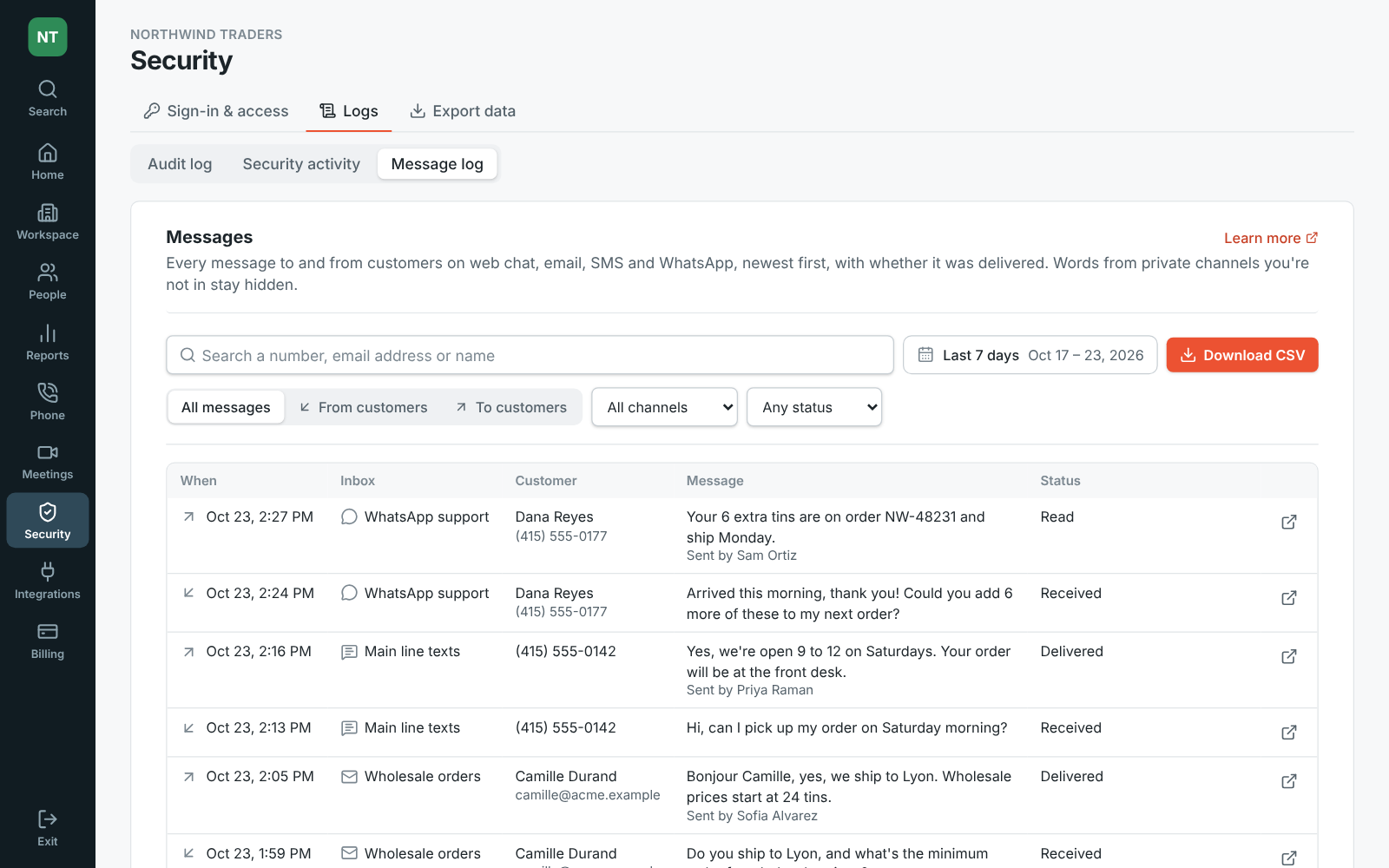Viewport: 1389px width, 868px height.
Task: Select the Message log sub-tab
Action: (x=438, y=164)
